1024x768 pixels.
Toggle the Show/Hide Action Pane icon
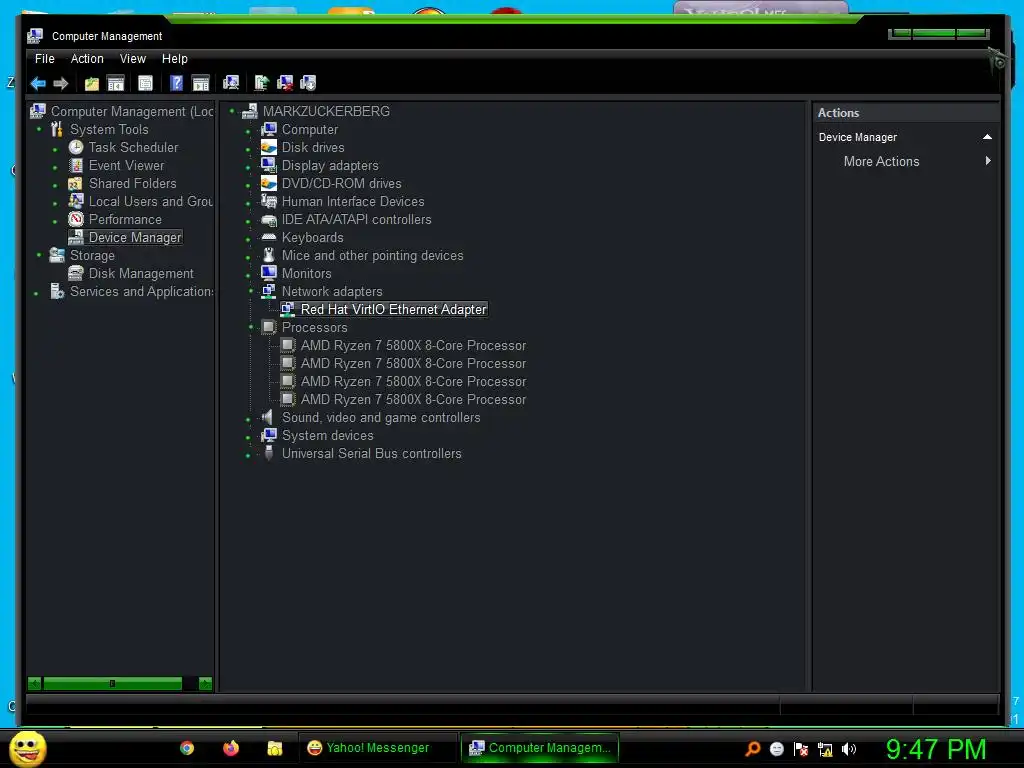point(200,83)
